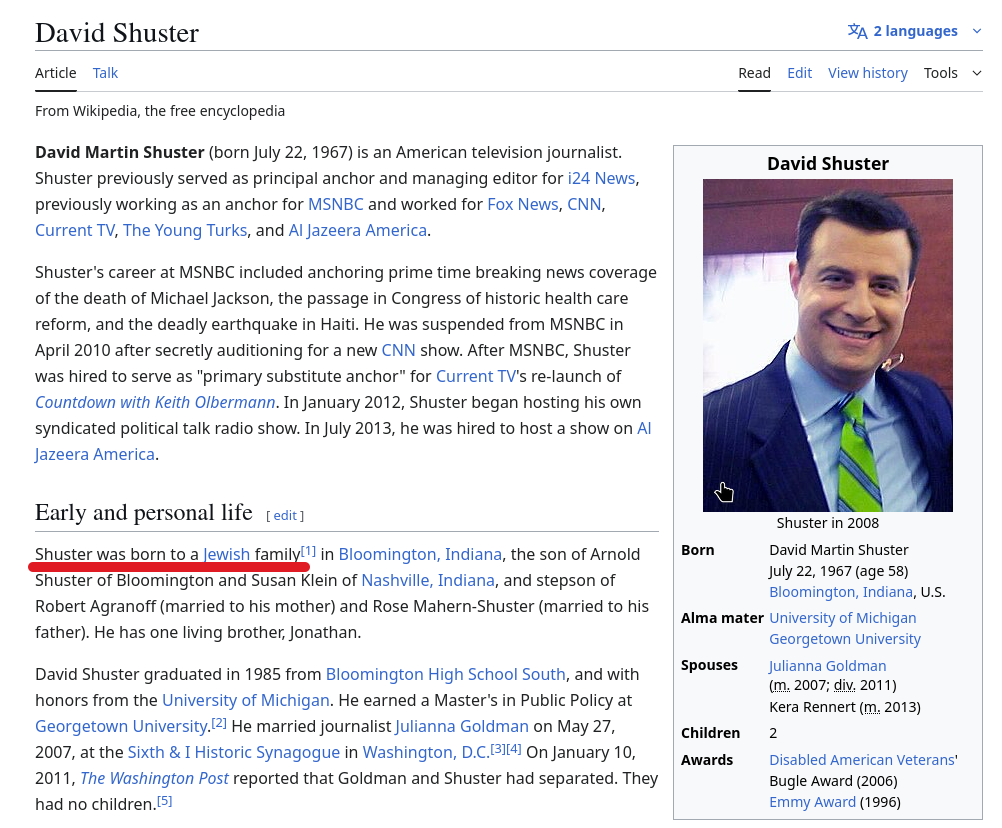The height and width of the screenshot is (828, 1002).
Task: Open Georgetown University link in body paragraph
Action: 121,726
